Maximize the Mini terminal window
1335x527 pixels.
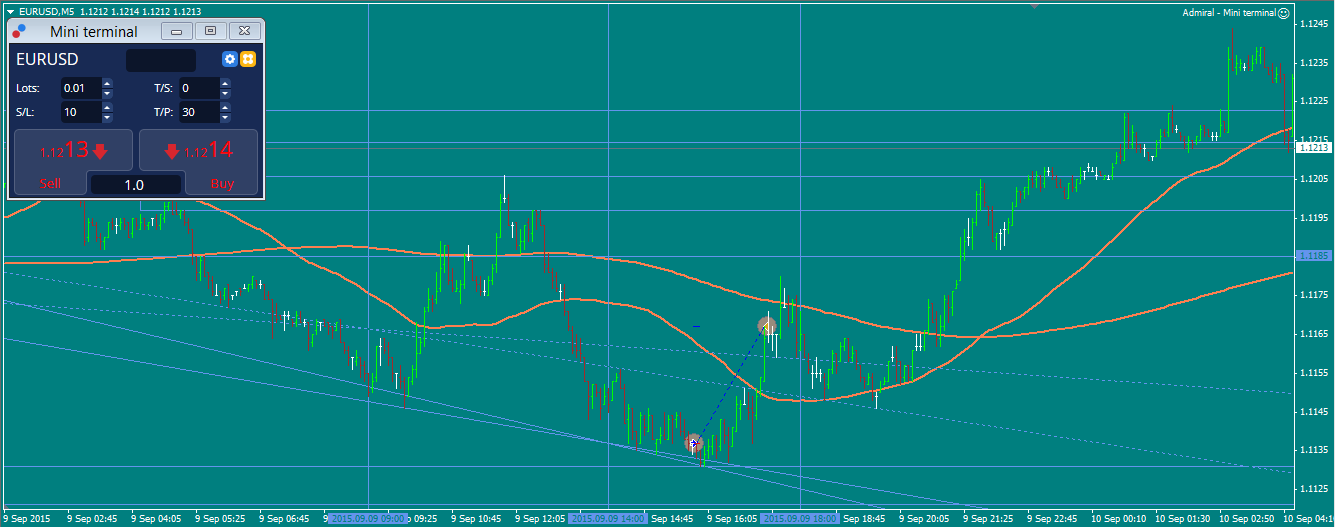[x=210, y=31]
